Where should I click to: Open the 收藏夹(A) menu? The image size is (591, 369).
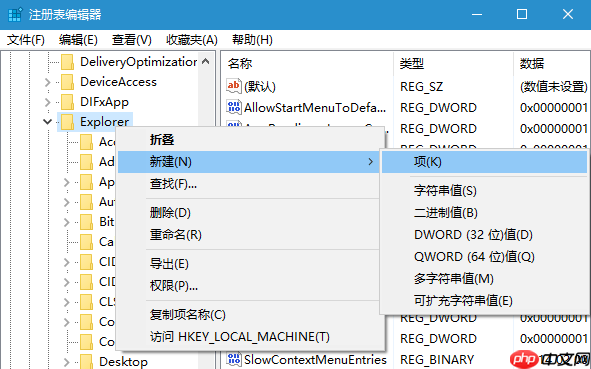(192, 40)
